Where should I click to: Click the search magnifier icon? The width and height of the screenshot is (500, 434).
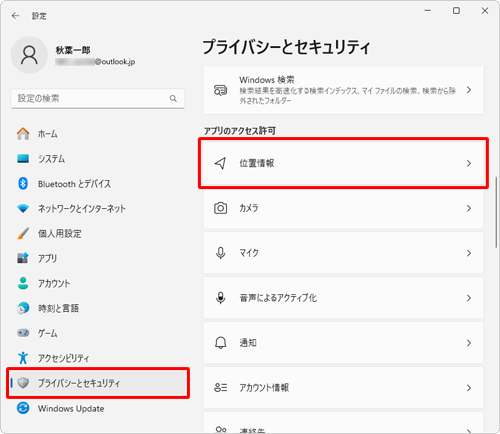tap(173, 98)
